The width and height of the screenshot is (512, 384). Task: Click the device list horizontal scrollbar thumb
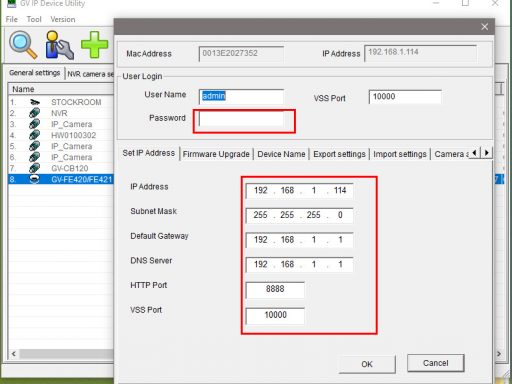point(66,354)
